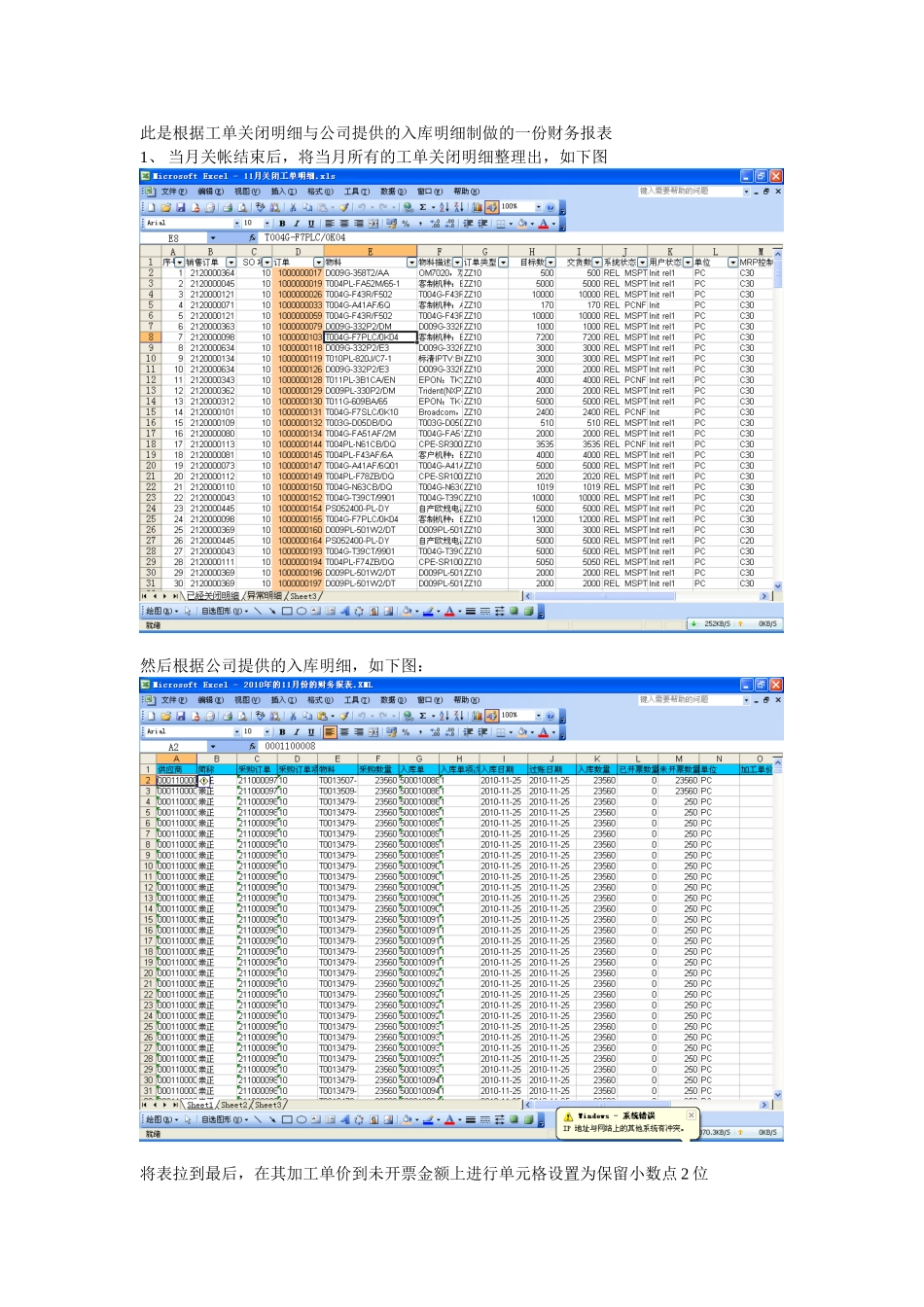Select Line drawing tool in 财务报表 window
924x1307 pixels.
click(258, 1119)
